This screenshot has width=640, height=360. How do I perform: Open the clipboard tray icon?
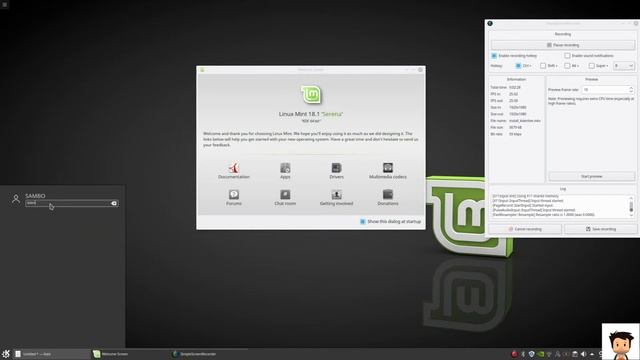click(x=575, y=354)
